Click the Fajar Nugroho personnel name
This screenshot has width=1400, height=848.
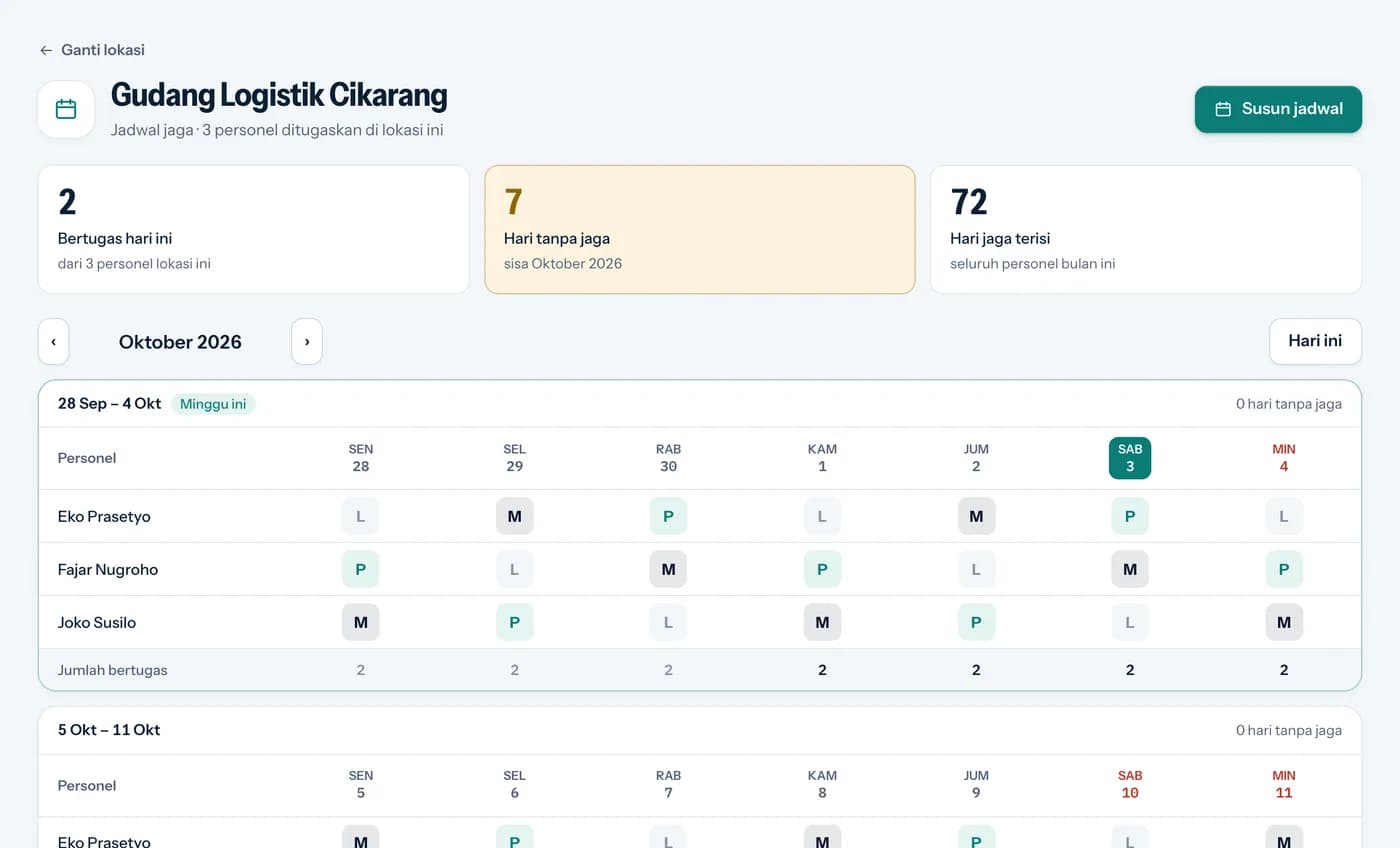(x=108, y=570)
